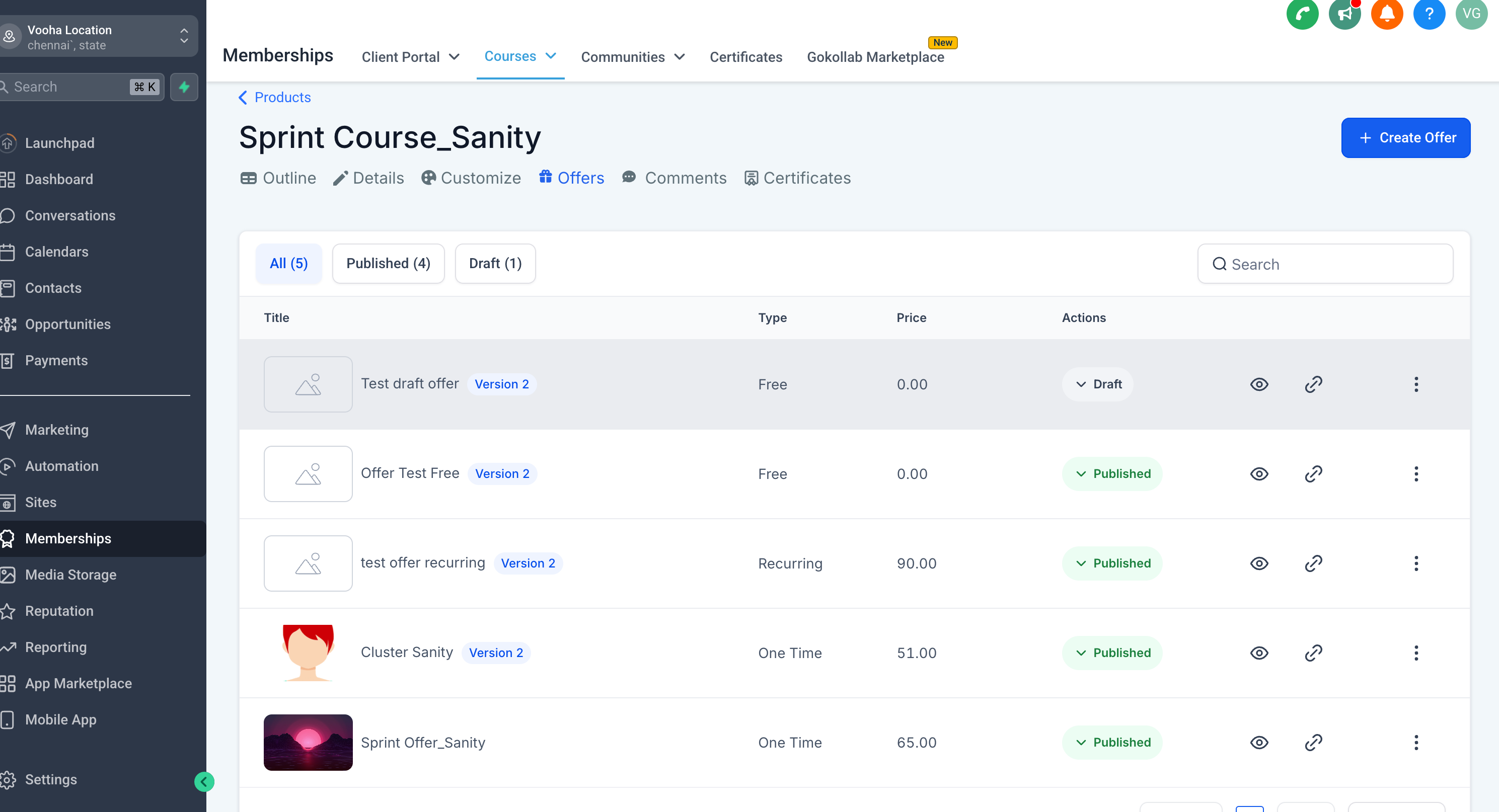Open the Draft status dropdown
The width and height of the screenshot is (1499, 812).
[x=1097, y=384]
